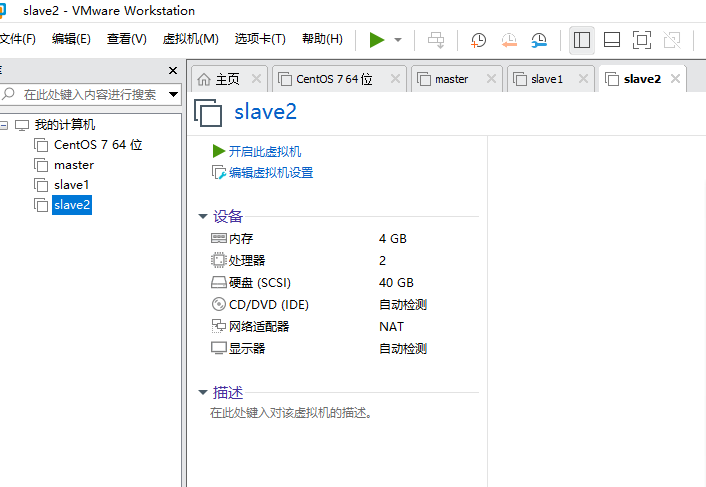
Task: Open the 帮助(H) menu
Action: 322,39
